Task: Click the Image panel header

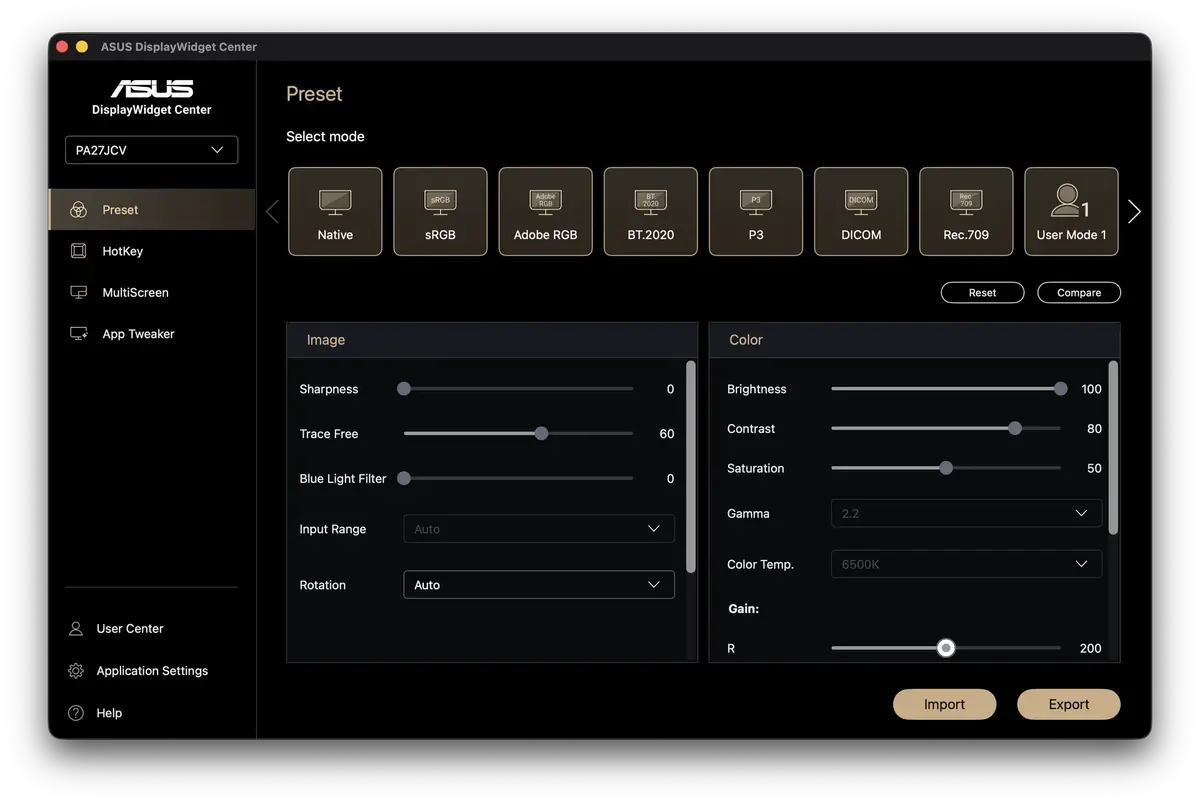Action: click(492, 340)
